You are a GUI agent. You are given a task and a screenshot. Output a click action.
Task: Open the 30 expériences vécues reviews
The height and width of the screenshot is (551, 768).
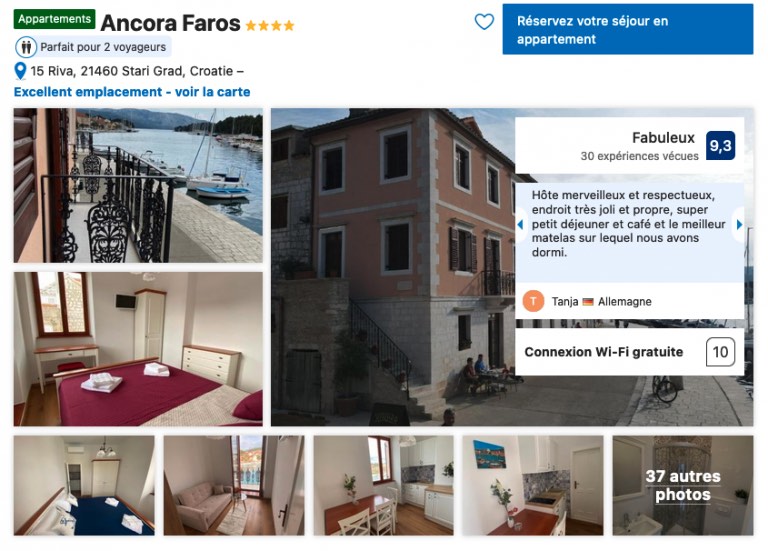click(x=639, y=156)
